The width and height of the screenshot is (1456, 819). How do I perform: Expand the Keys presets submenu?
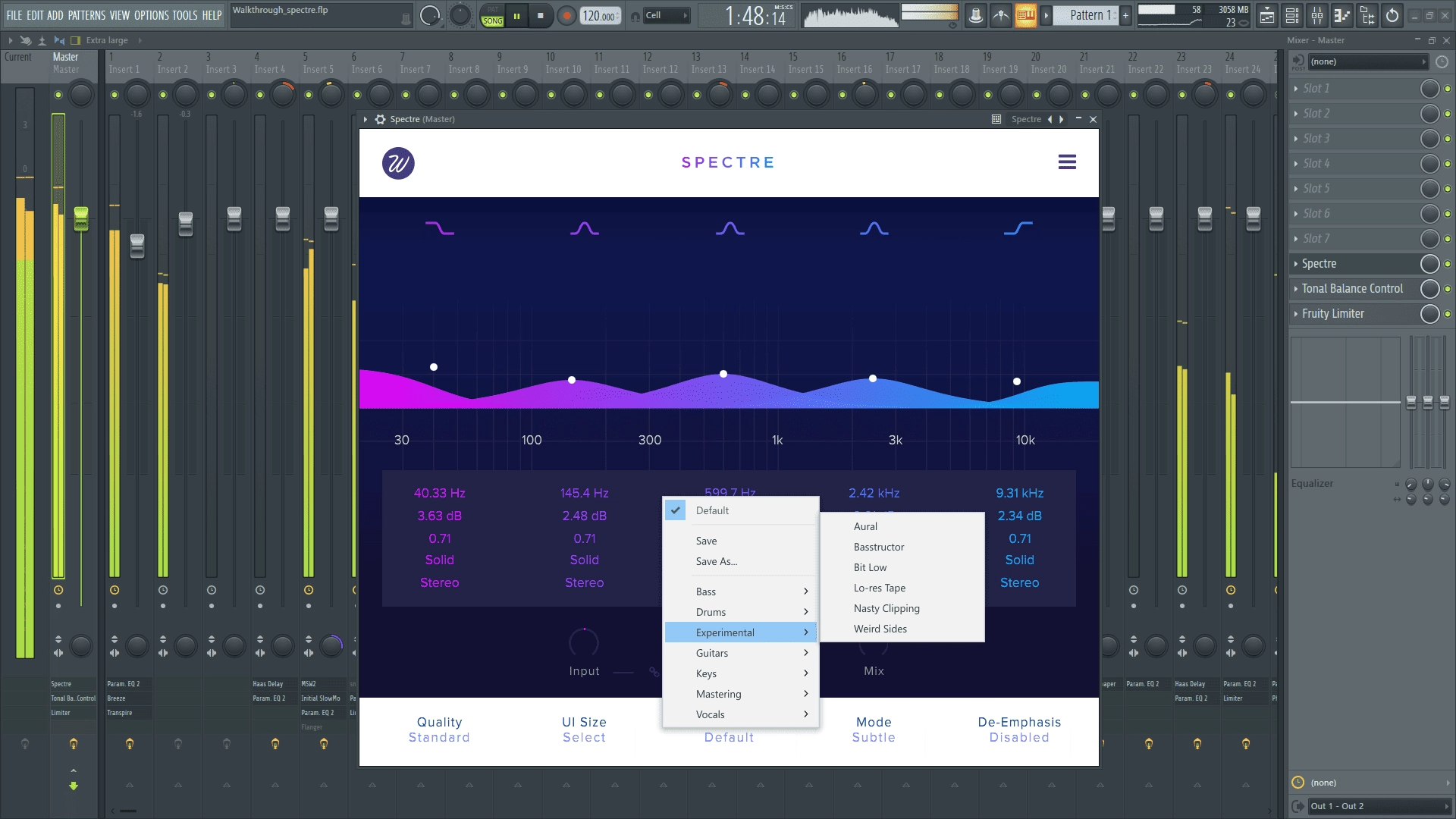point(740,673)
